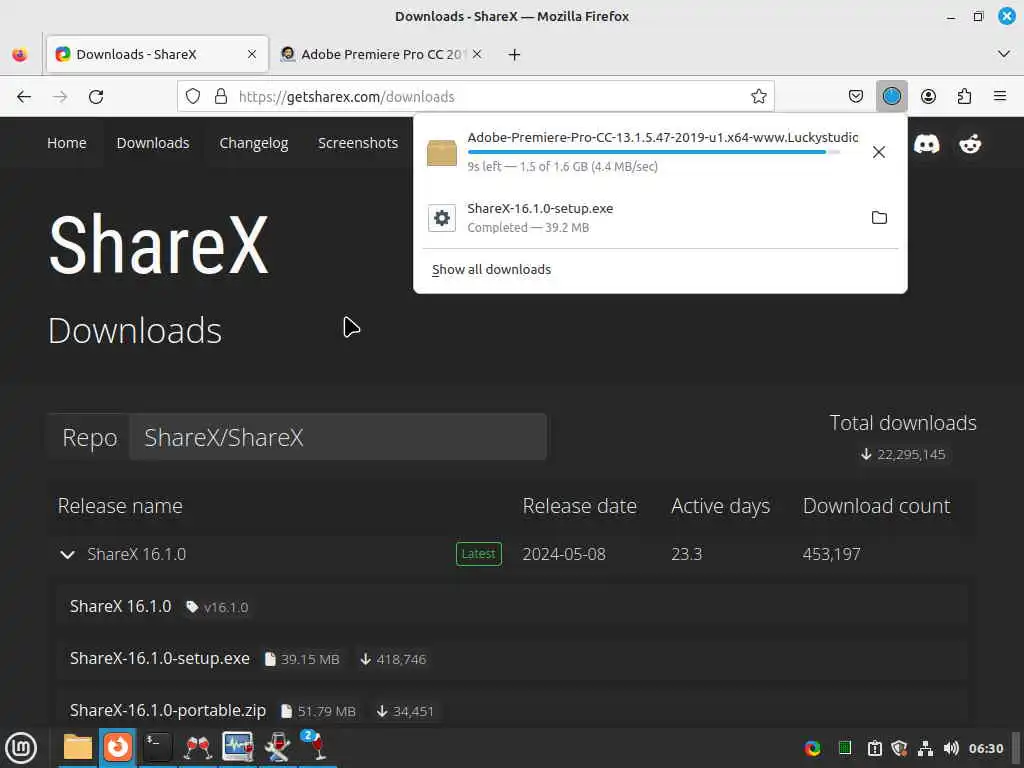This screenshot has height=768, width=1024.
Task: Click the URL address bar
Action: click(x=477, y=97)
